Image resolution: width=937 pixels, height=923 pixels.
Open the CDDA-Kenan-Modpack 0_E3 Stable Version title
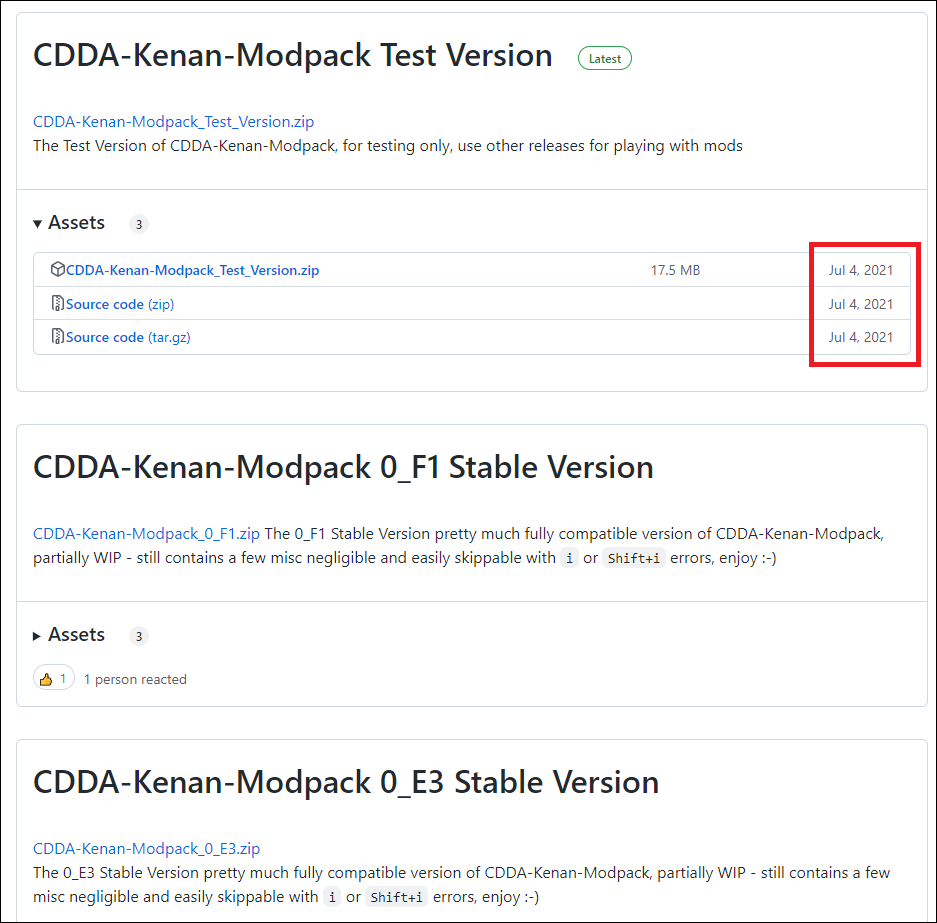click(x=346, y=782)
